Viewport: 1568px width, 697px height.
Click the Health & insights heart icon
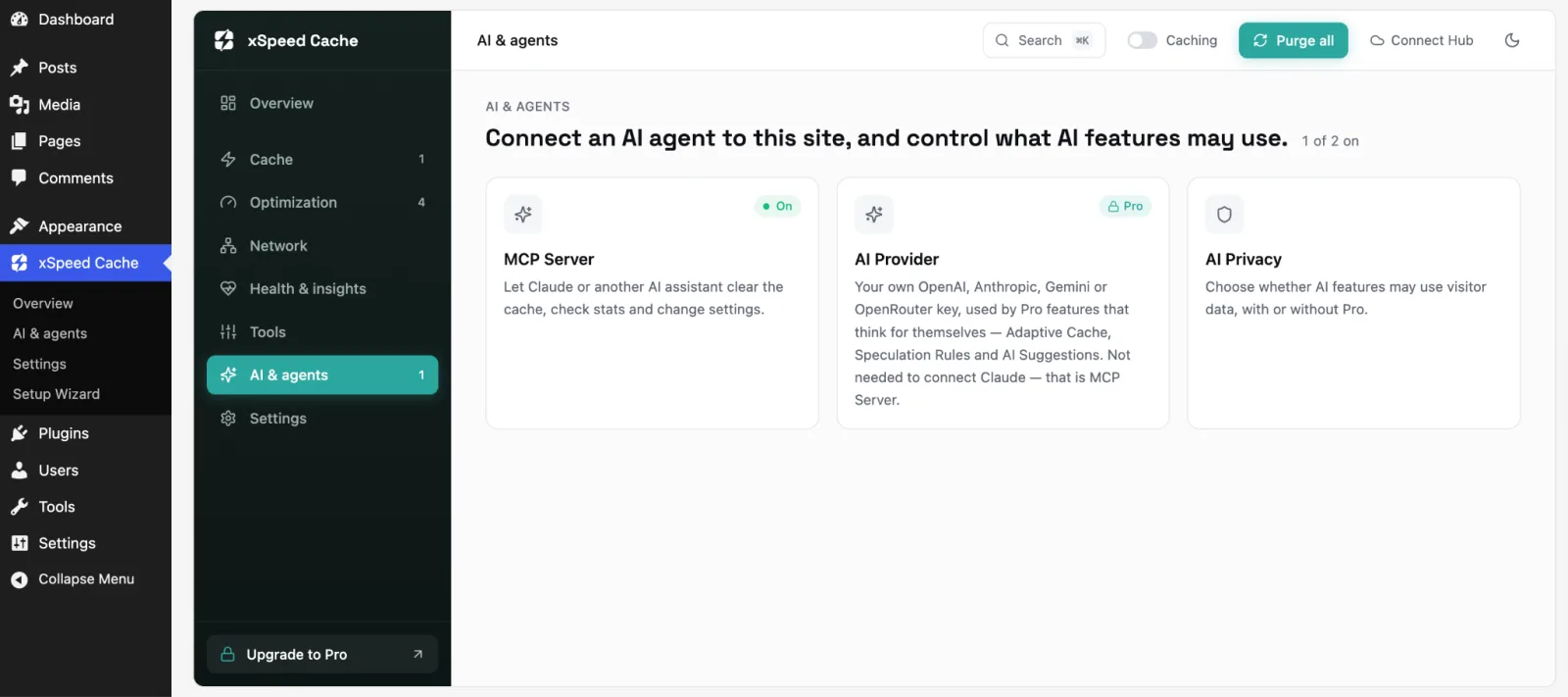point(228,288)
